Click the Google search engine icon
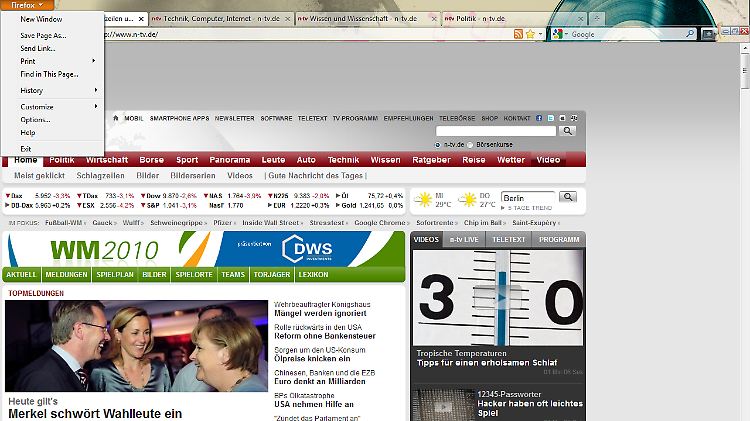The height and width of the screenshot is (421, 750). (x=556, y=34)
